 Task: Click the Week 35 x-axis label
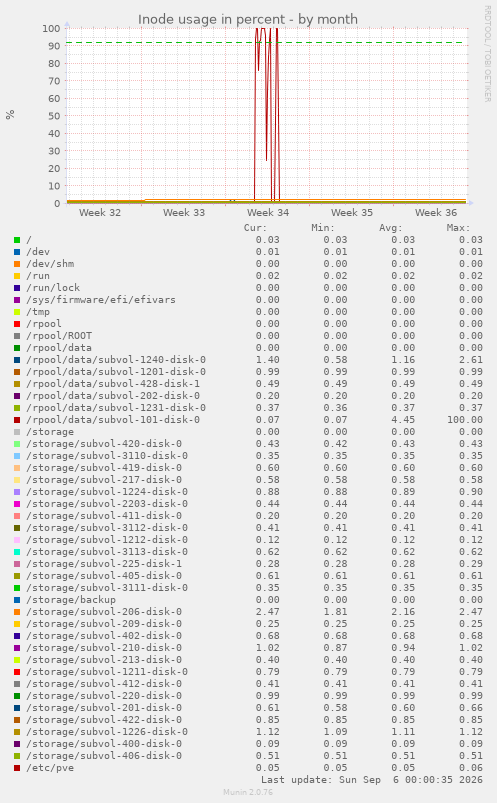[352, 213]
